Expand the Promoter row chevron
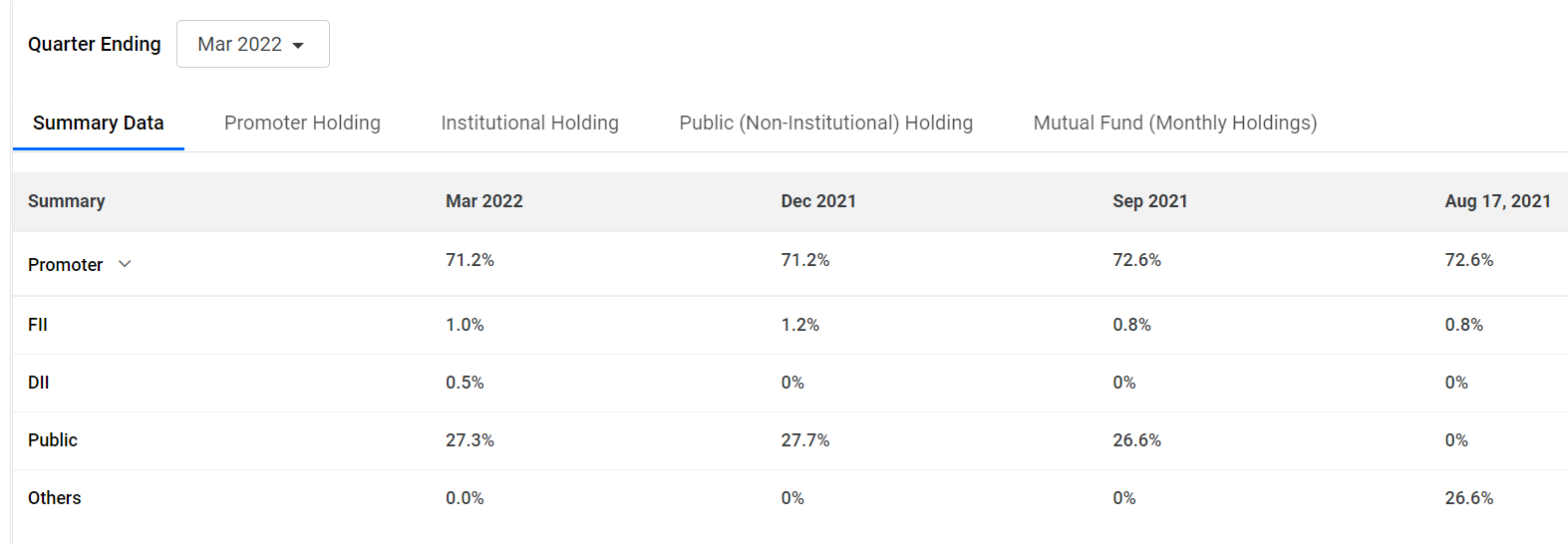Viewport: 1568px width, 544px height. coord(125,264)
